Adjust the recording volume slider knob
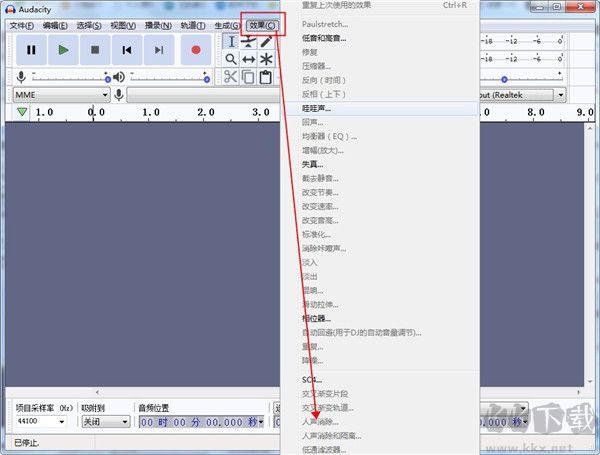This screenshot has height=455, width=600. click(108, 79)
